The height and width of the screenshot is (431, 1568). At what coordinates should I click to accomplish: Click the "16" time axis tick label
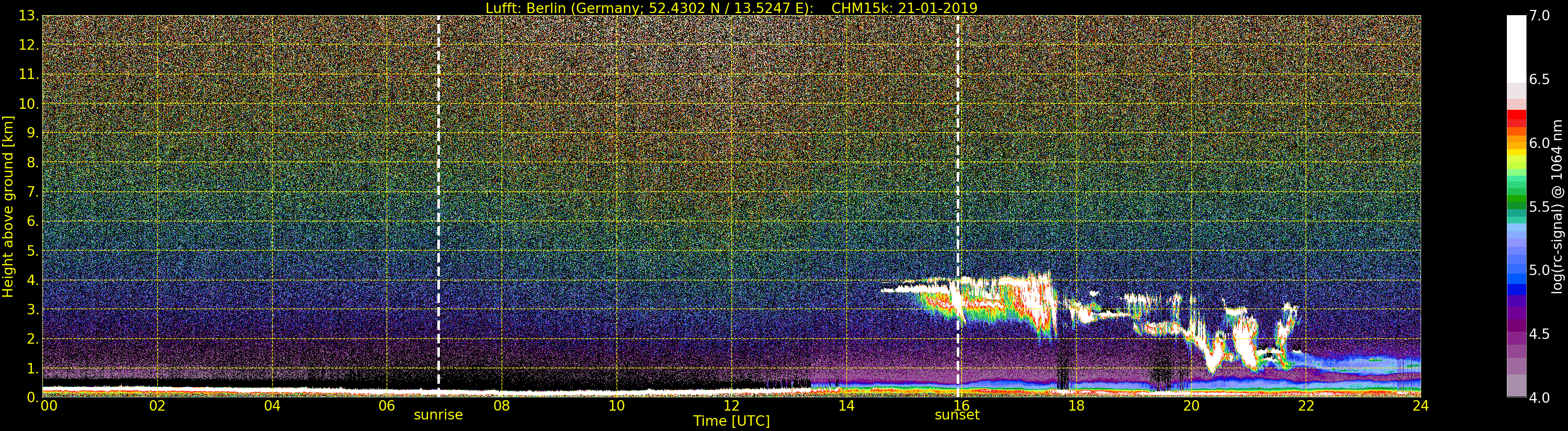click(961, 406)
